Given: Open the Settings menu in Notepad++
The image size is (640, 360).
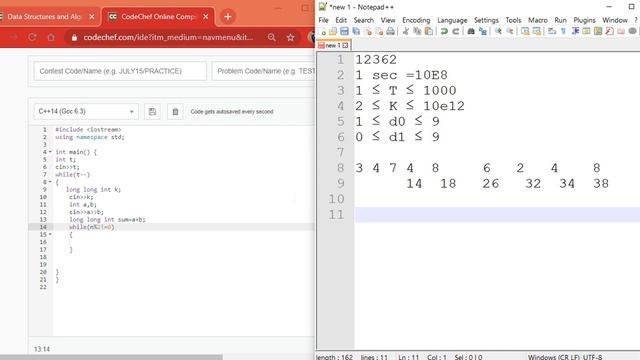Looking at the screenshot, I should pos(486,20).
